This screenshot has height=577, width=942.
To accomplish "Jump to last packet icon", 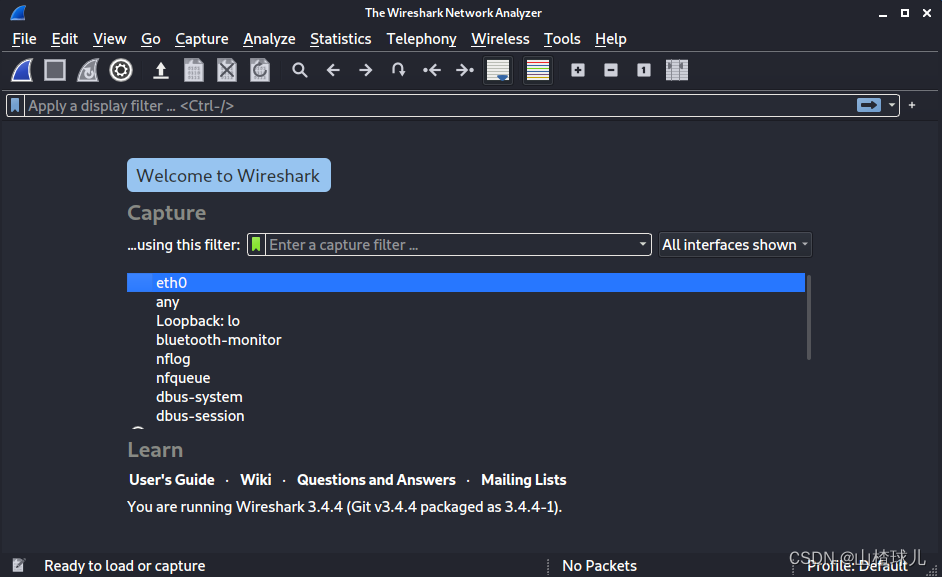I will coord(464,70).
